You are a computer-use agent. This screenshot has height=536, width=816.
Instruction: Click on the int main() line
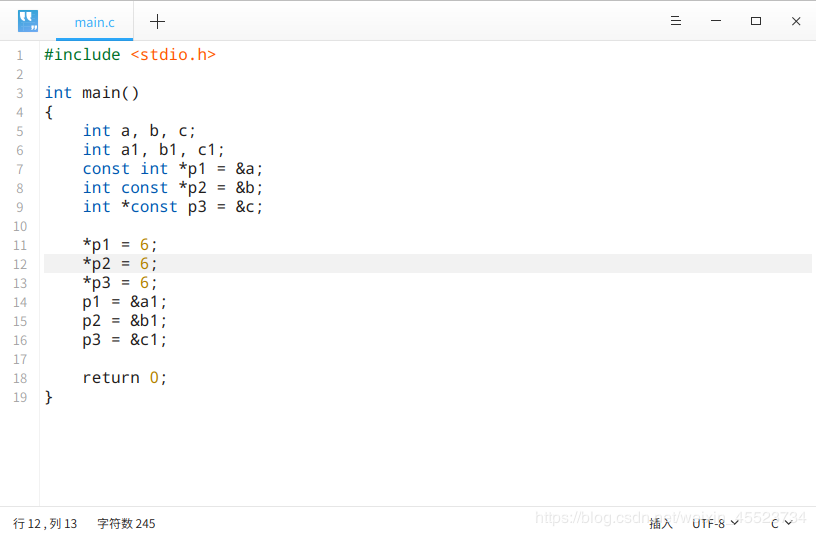coord(92,93)
